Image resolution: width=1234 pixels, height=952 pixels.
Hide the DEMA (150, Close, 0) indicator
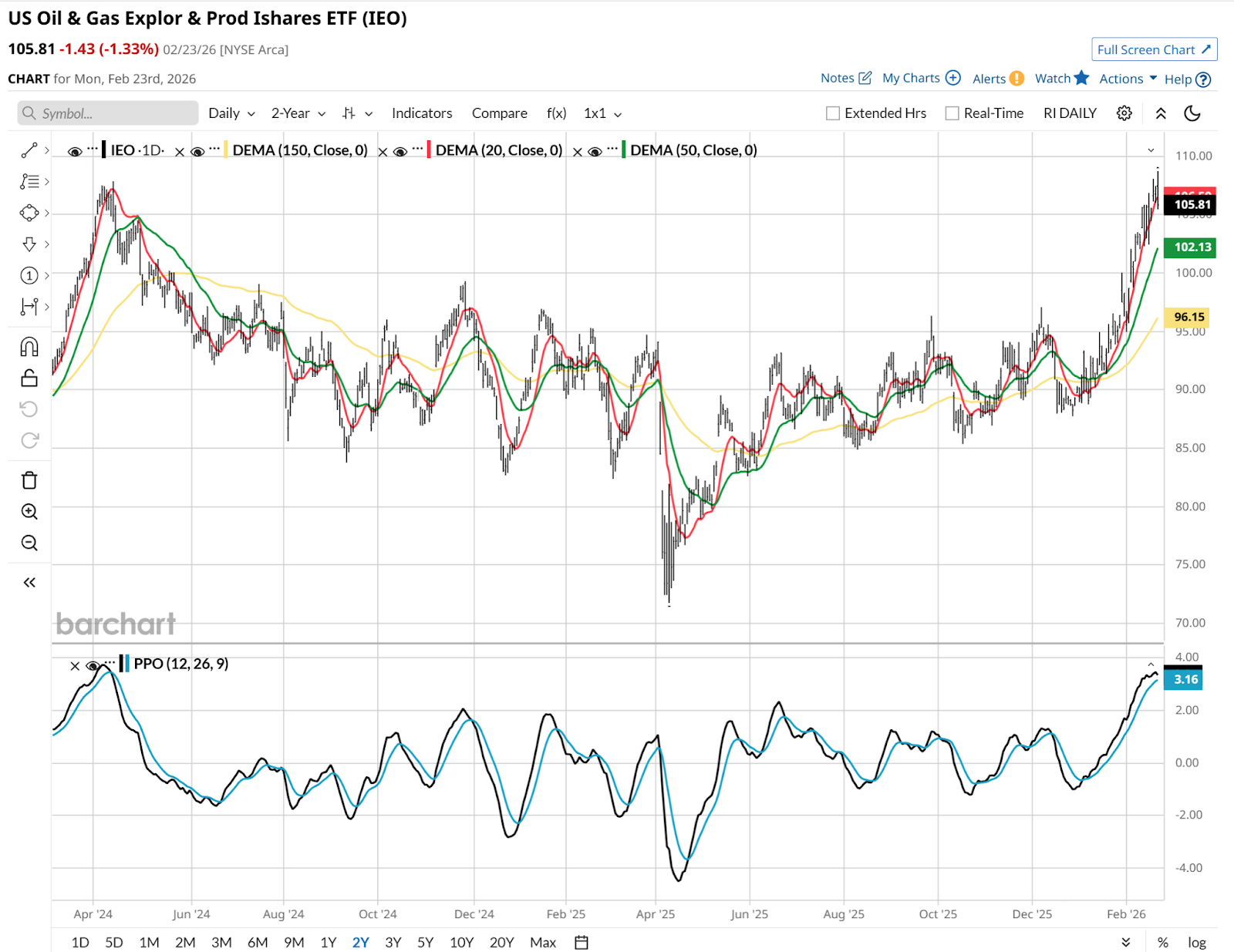[x=197, y=151]
